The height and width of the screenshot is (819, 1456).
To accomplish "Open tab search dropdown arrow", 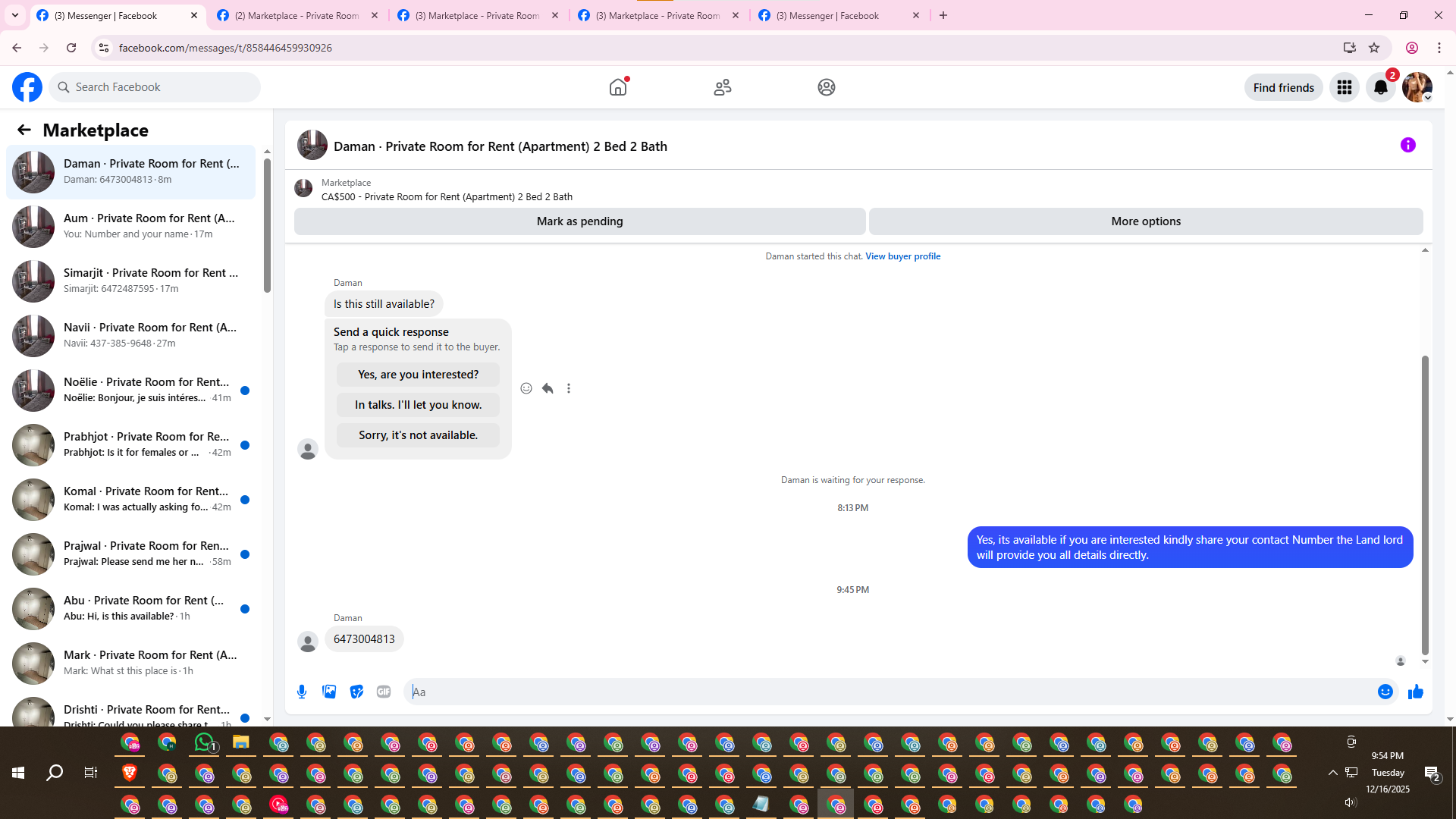I will (x=15, y=15).
